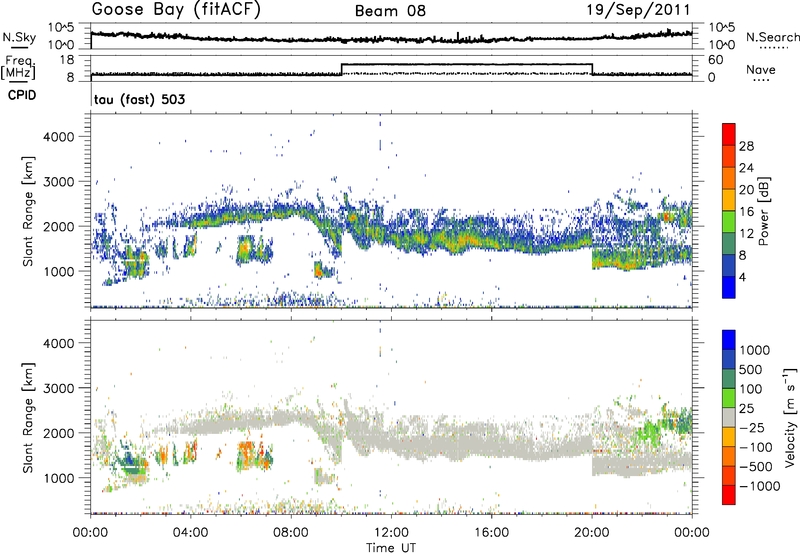Click the "Power [dB]" colorbar title
The image size is (800, 554).
tap(763, 211)
